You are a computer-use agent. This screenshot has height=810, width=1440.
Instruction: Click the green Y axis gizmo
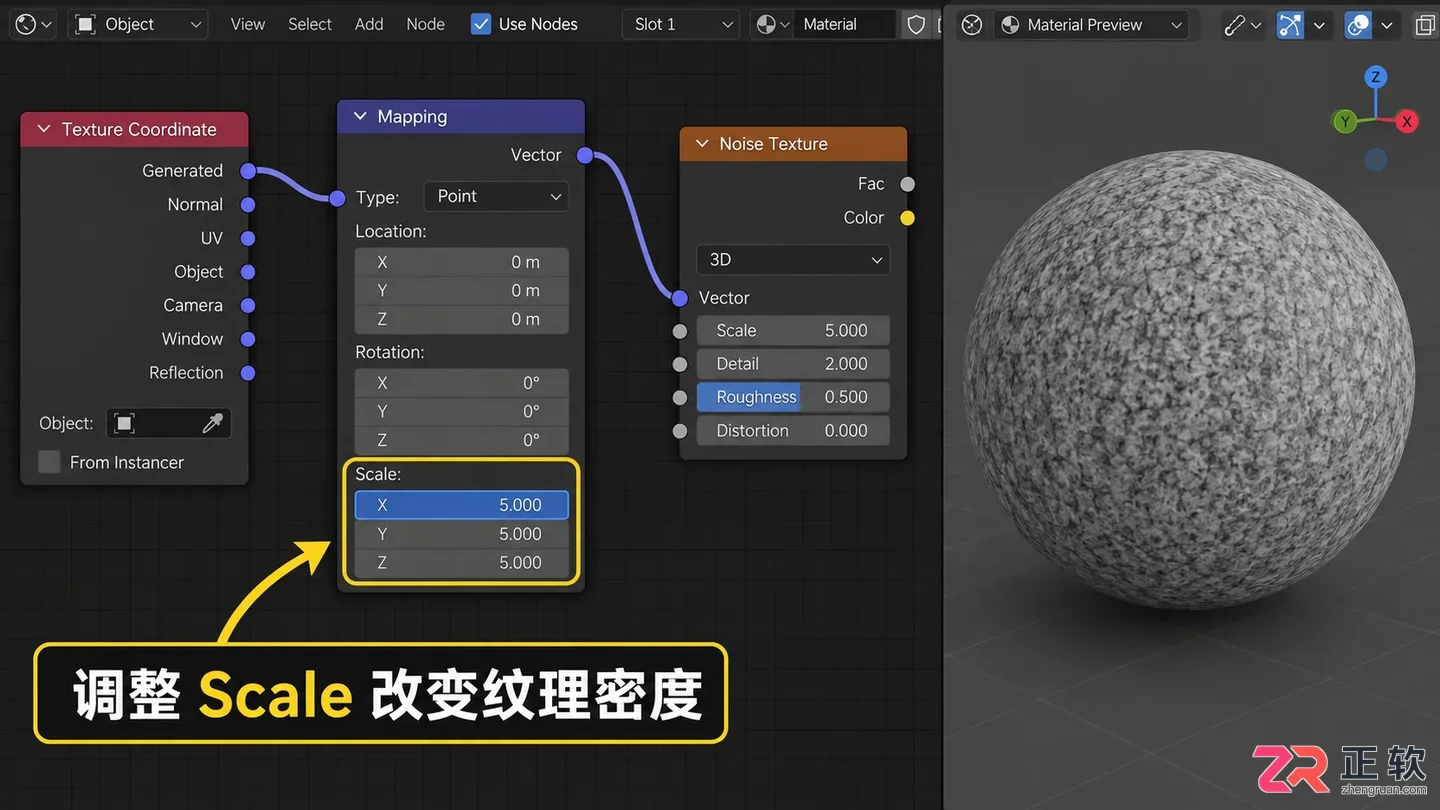(x=1345, y=122)
